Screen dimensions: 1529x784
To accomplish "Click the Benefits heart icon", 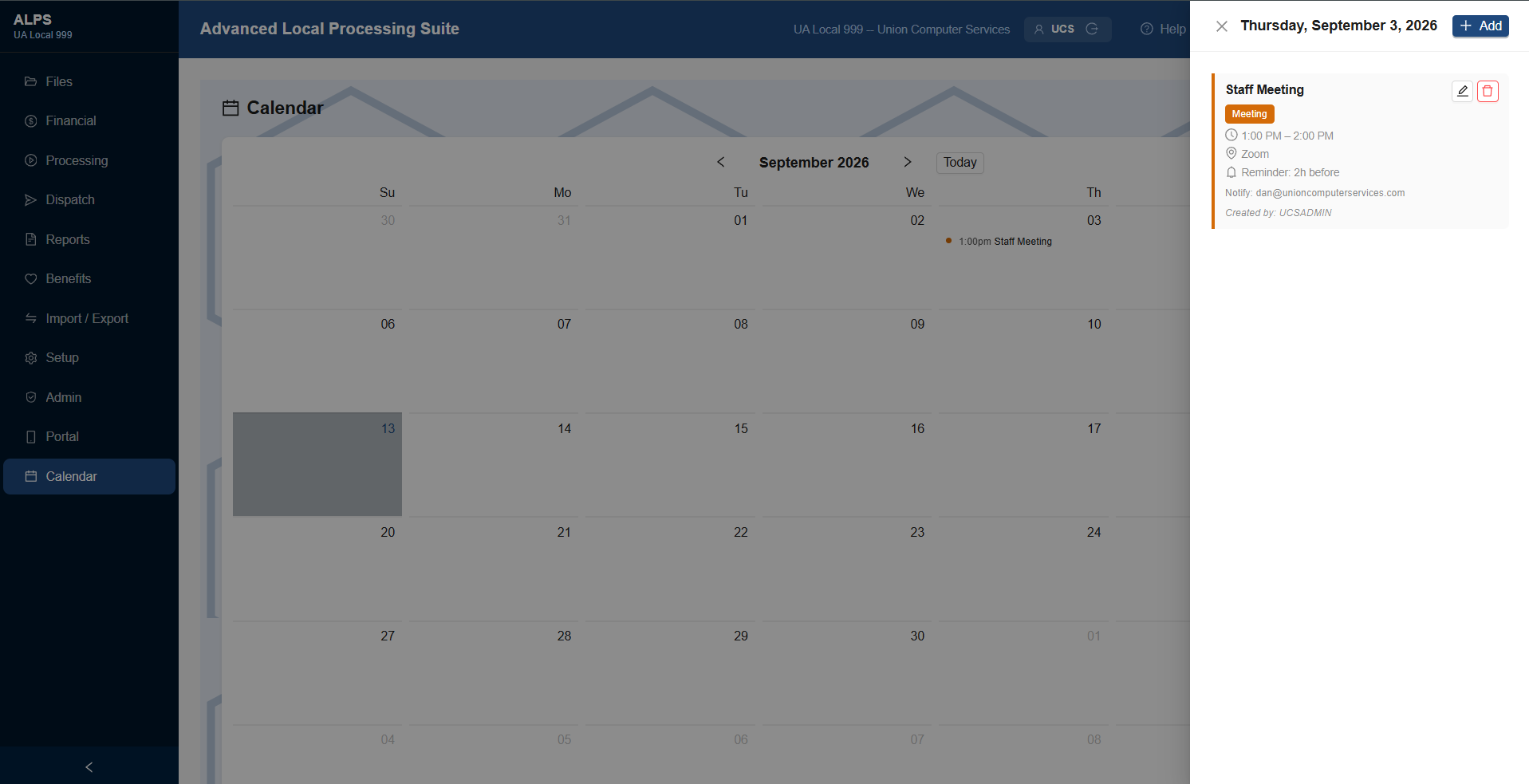I will tap(31, 279).
